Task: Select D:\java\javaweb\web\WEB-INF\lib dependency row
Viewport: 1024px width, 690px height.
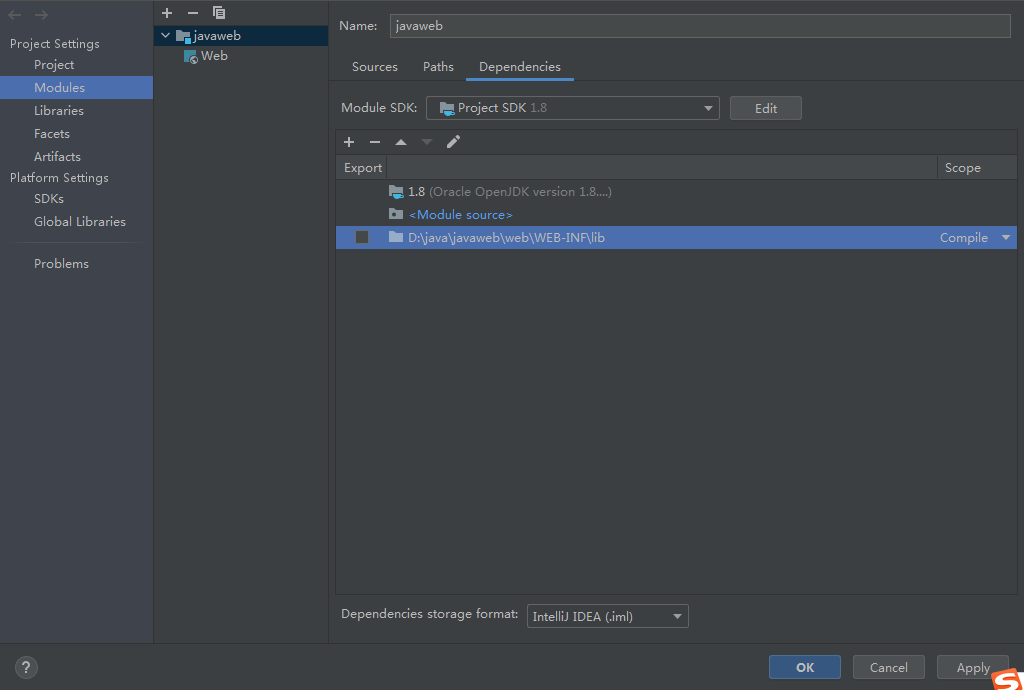Action: point(676,238)
